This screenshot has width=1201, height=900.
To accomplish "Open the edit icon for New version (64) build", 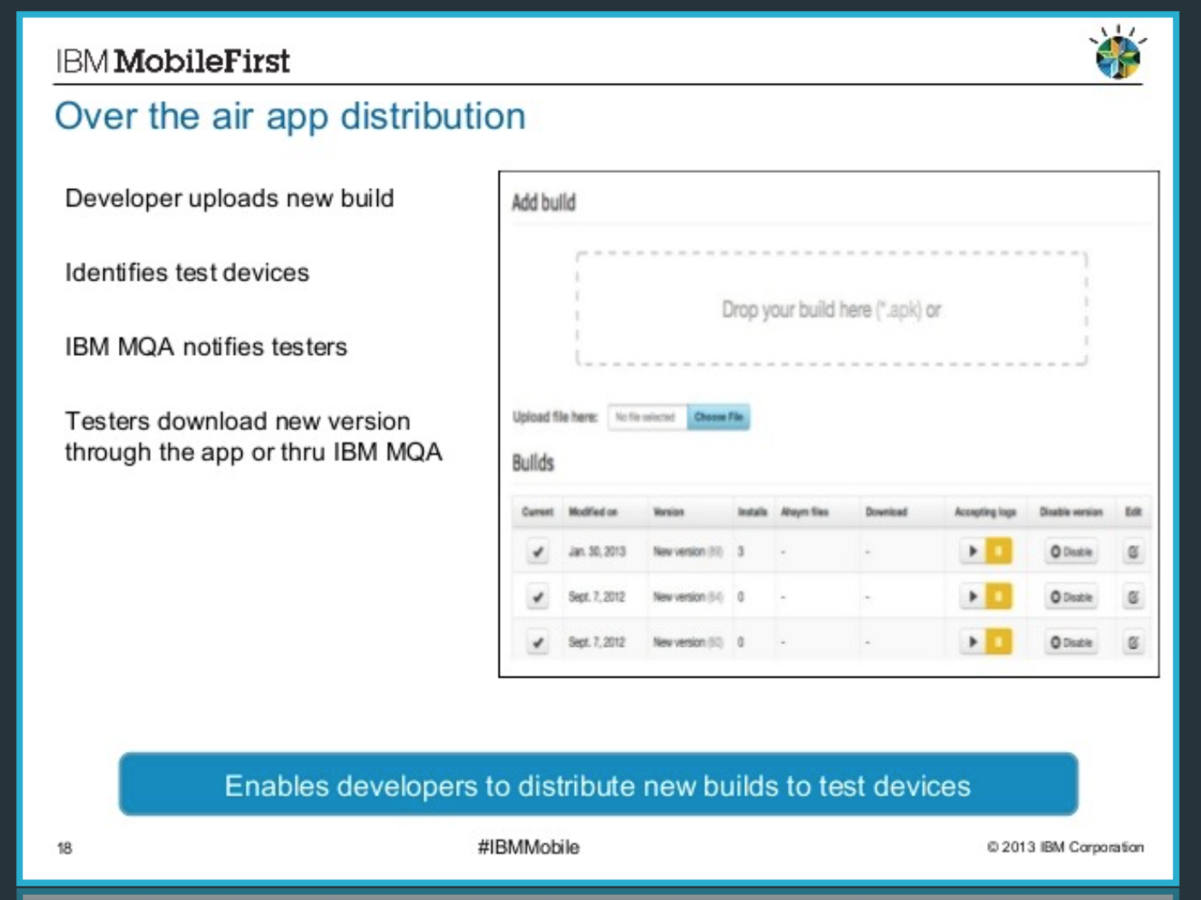I will point(1133,597).
